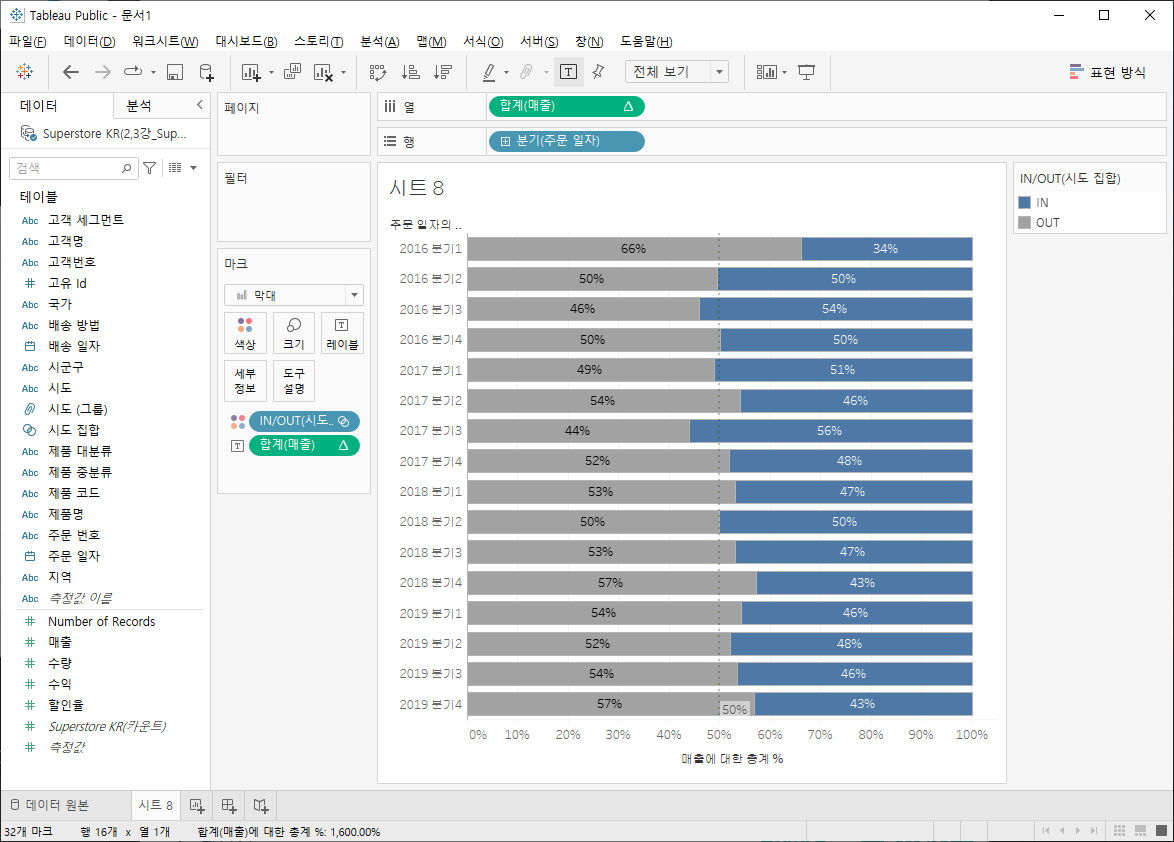1174x842 pixels.
Task: Open the Show Me (표현 방식) panel
Action: click(x=1107, y=72)
